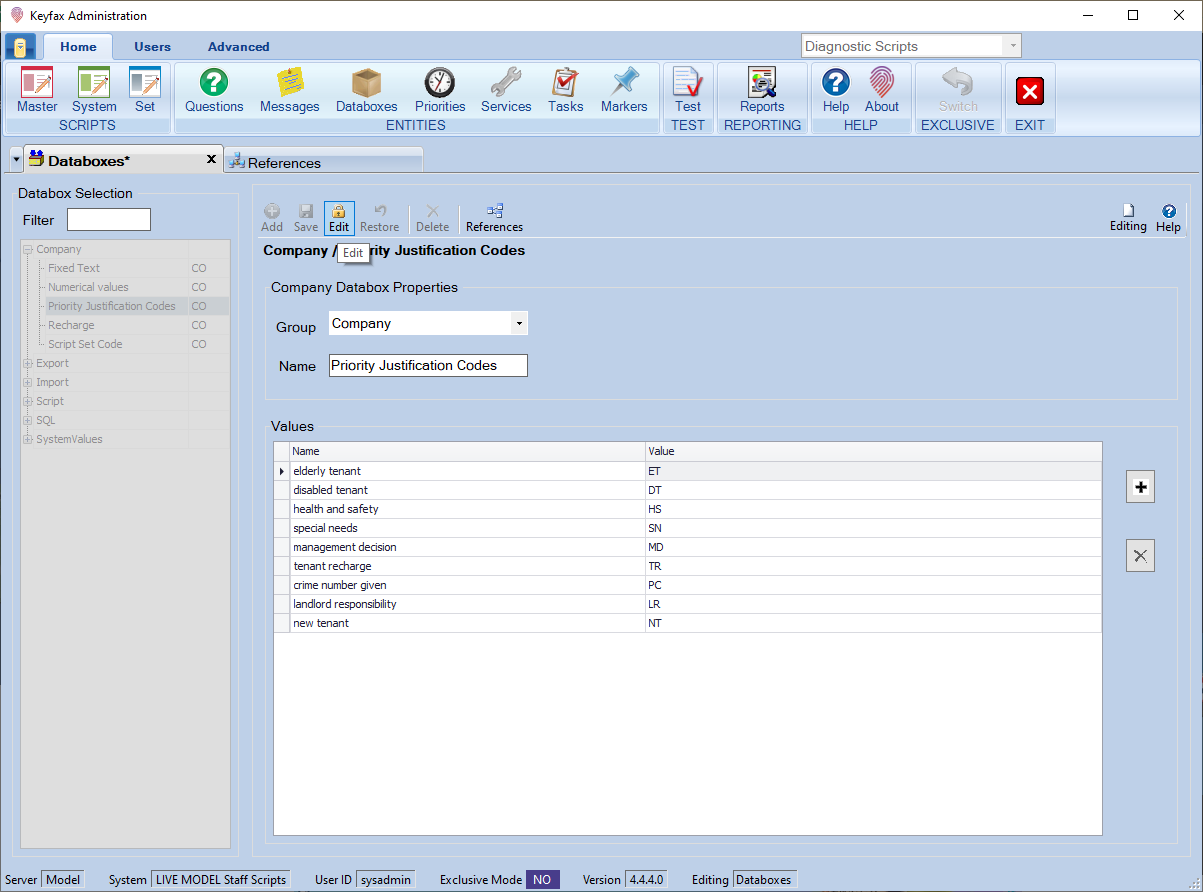Open the Questions entity
The height and width of the screenshot is (892, 1203).
[214, 91]
